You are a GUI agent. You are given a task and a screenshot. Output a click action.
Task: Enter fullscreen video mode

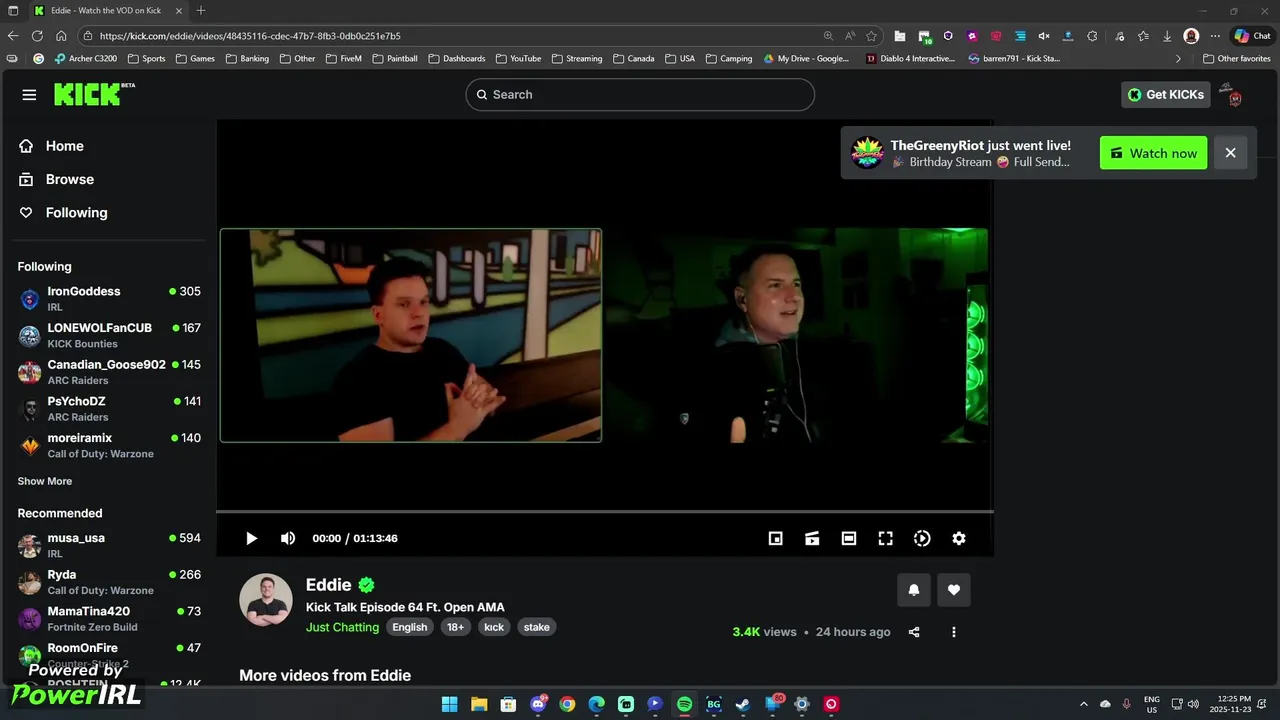click(x=885, y=538)
